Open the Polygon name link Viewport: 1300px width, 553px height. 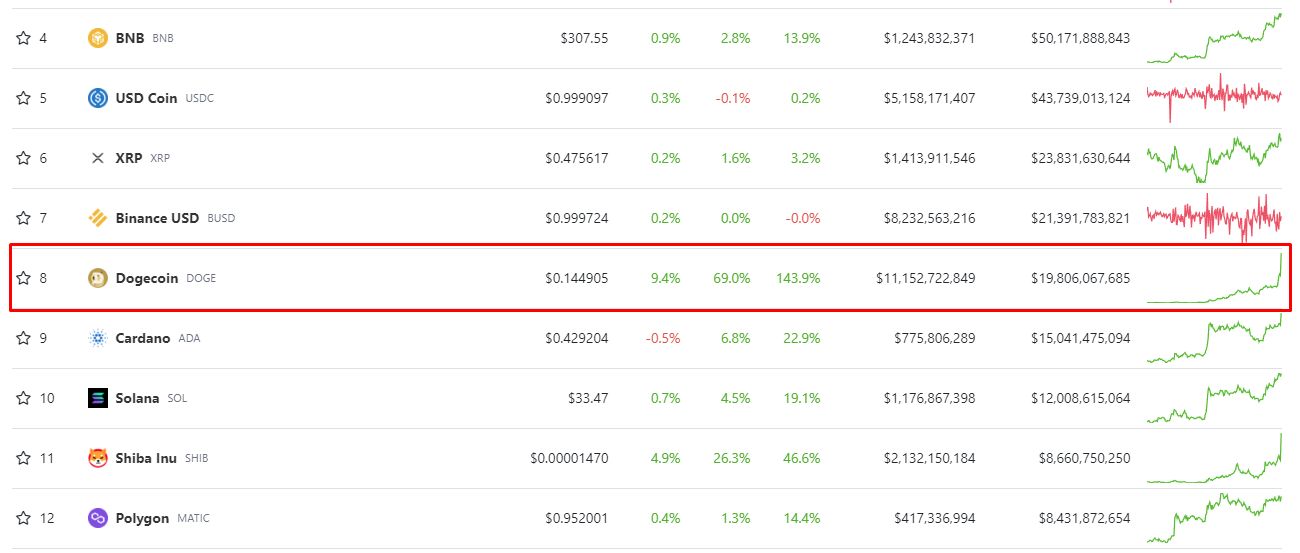(x=143, y=518)
